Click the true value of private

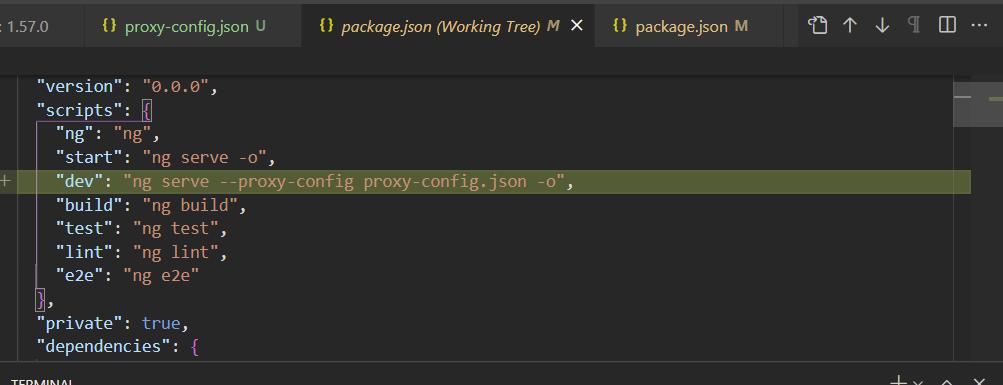(x=161, y=324)
